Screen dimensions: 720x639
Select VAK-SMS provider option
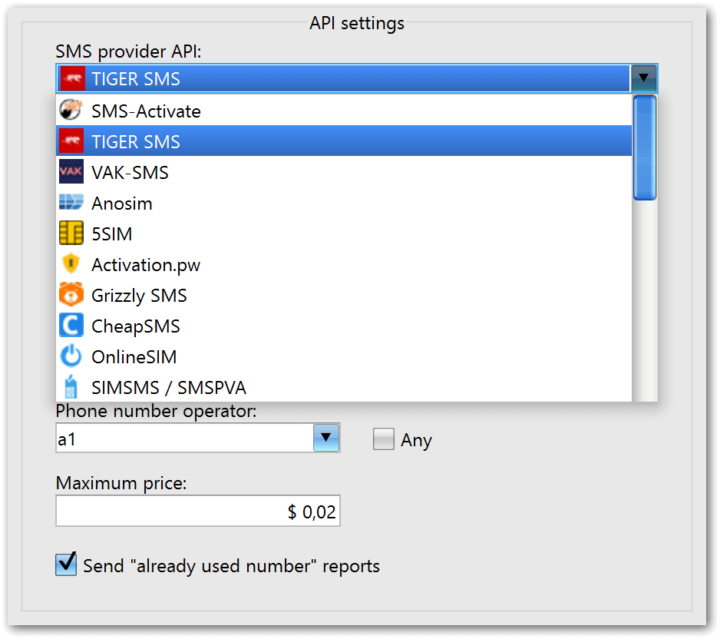(343, 172)
